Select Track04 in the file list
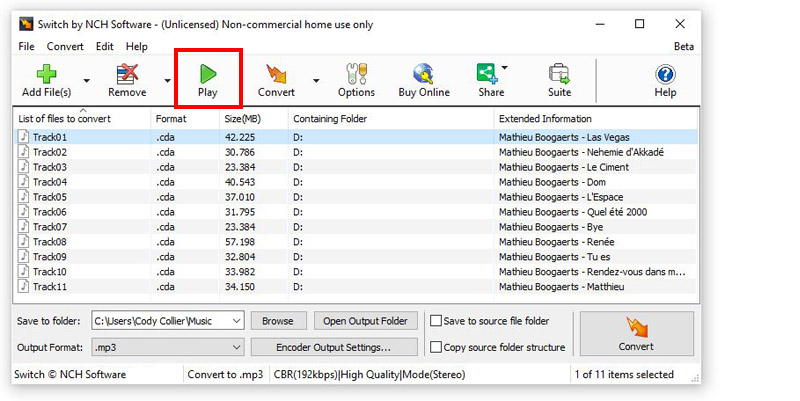Image resolution: width=800 pixels, height=401 pixels. click(x=49, y=182)
